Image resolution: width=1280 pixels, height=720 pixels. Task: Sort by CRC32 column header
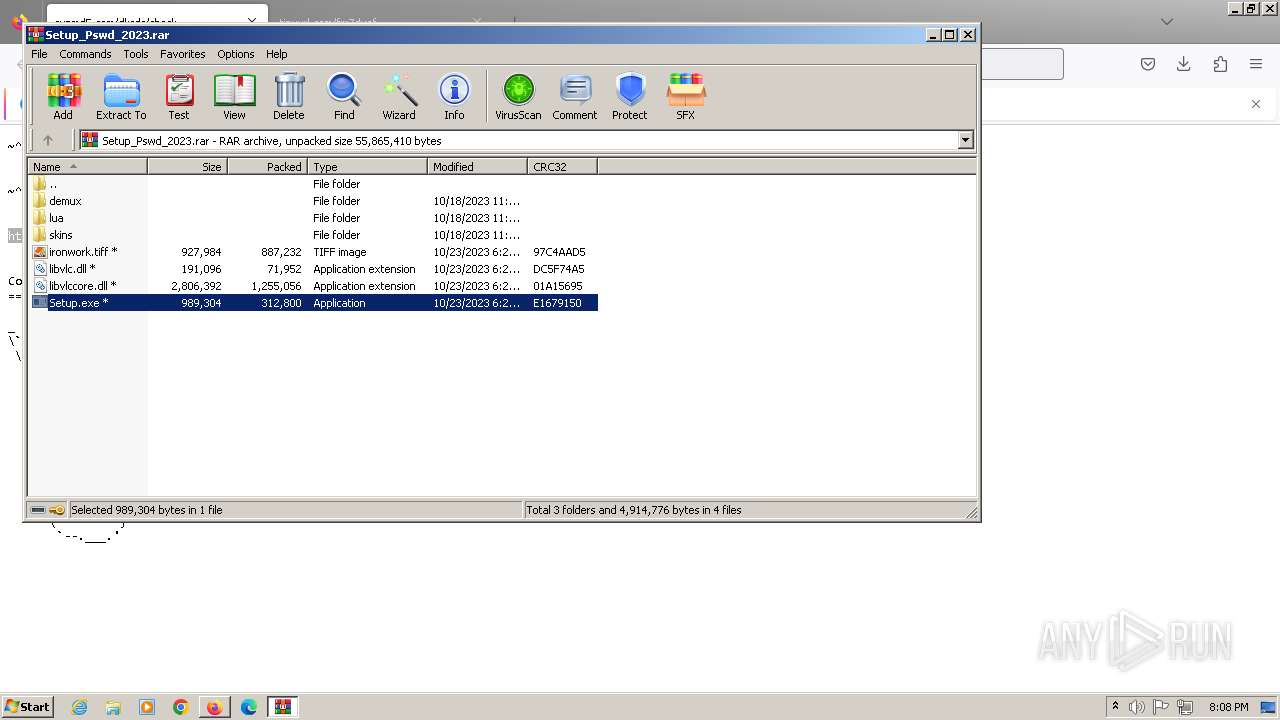[x=563, y=167]
